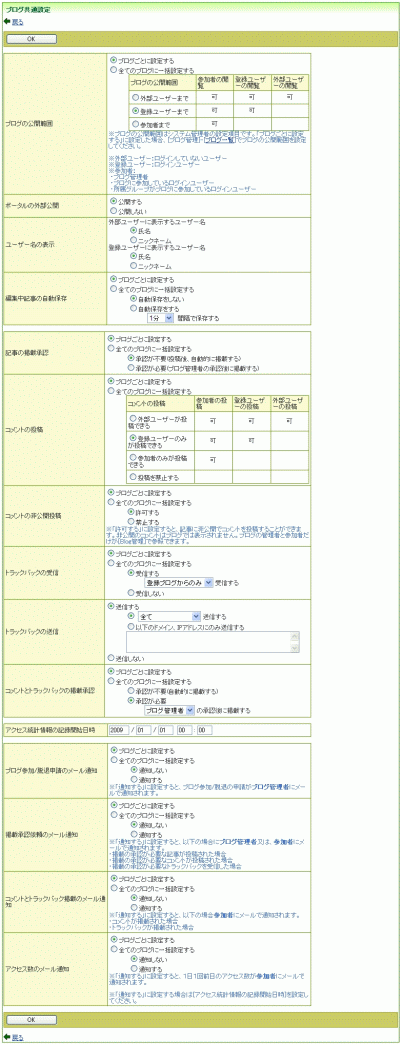
Task: Select 参加者まで for blog publication range
Action: pos(134,124)
